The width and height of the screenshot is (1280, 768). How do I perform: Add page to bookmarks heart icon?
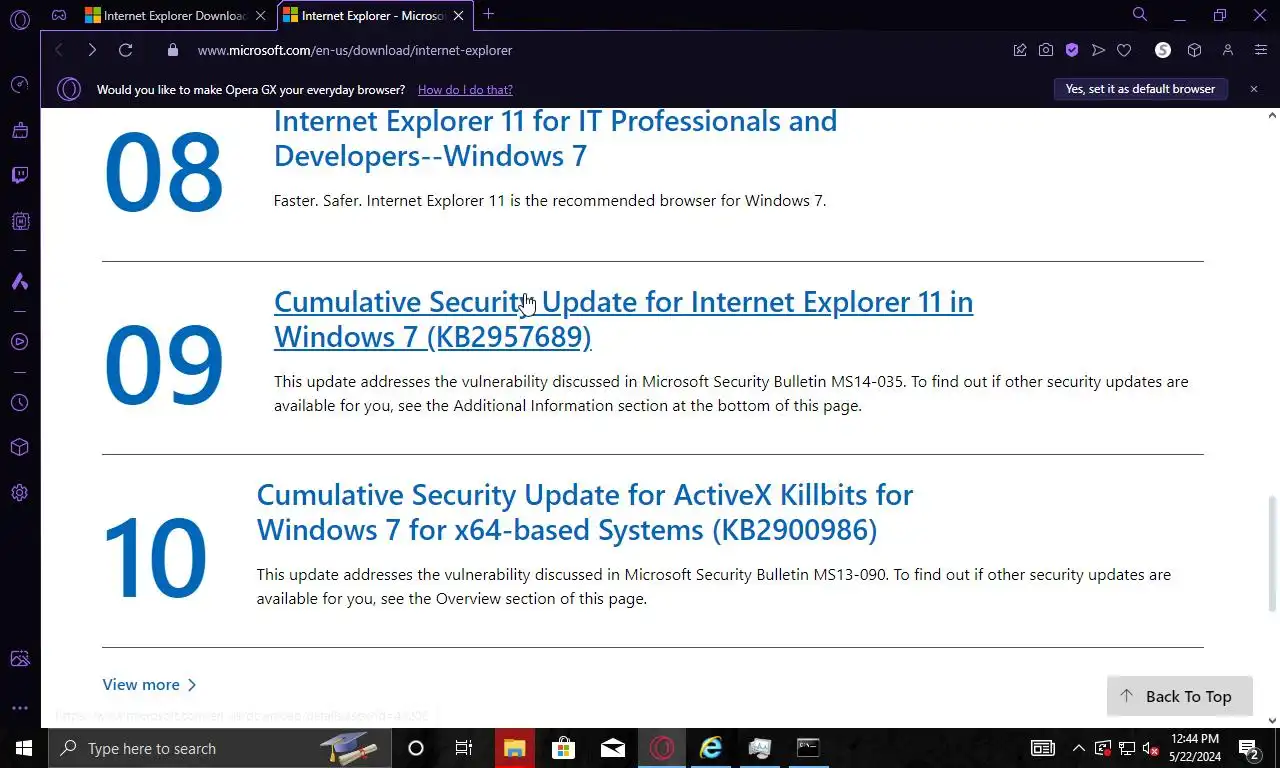1124,50
